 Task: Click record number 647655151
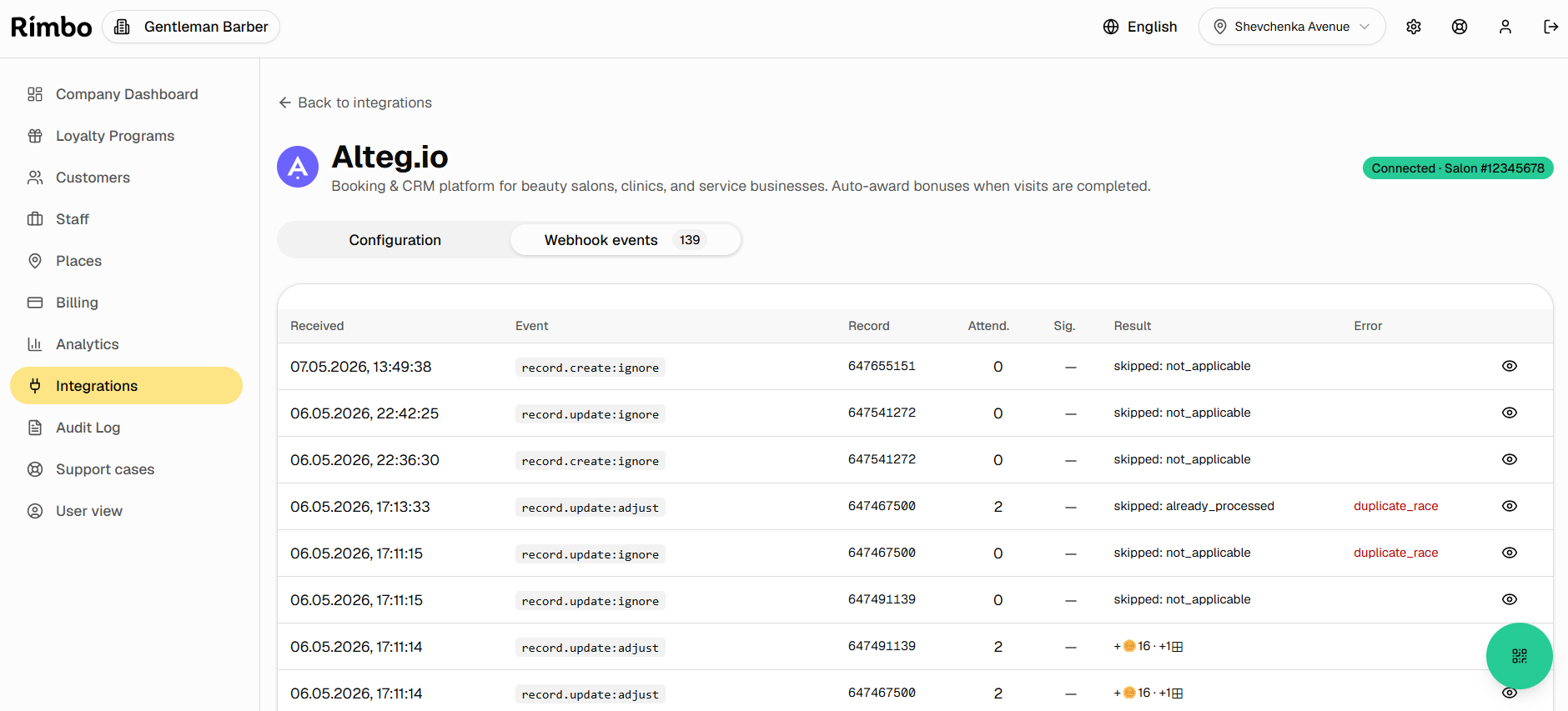coord(882,366)
